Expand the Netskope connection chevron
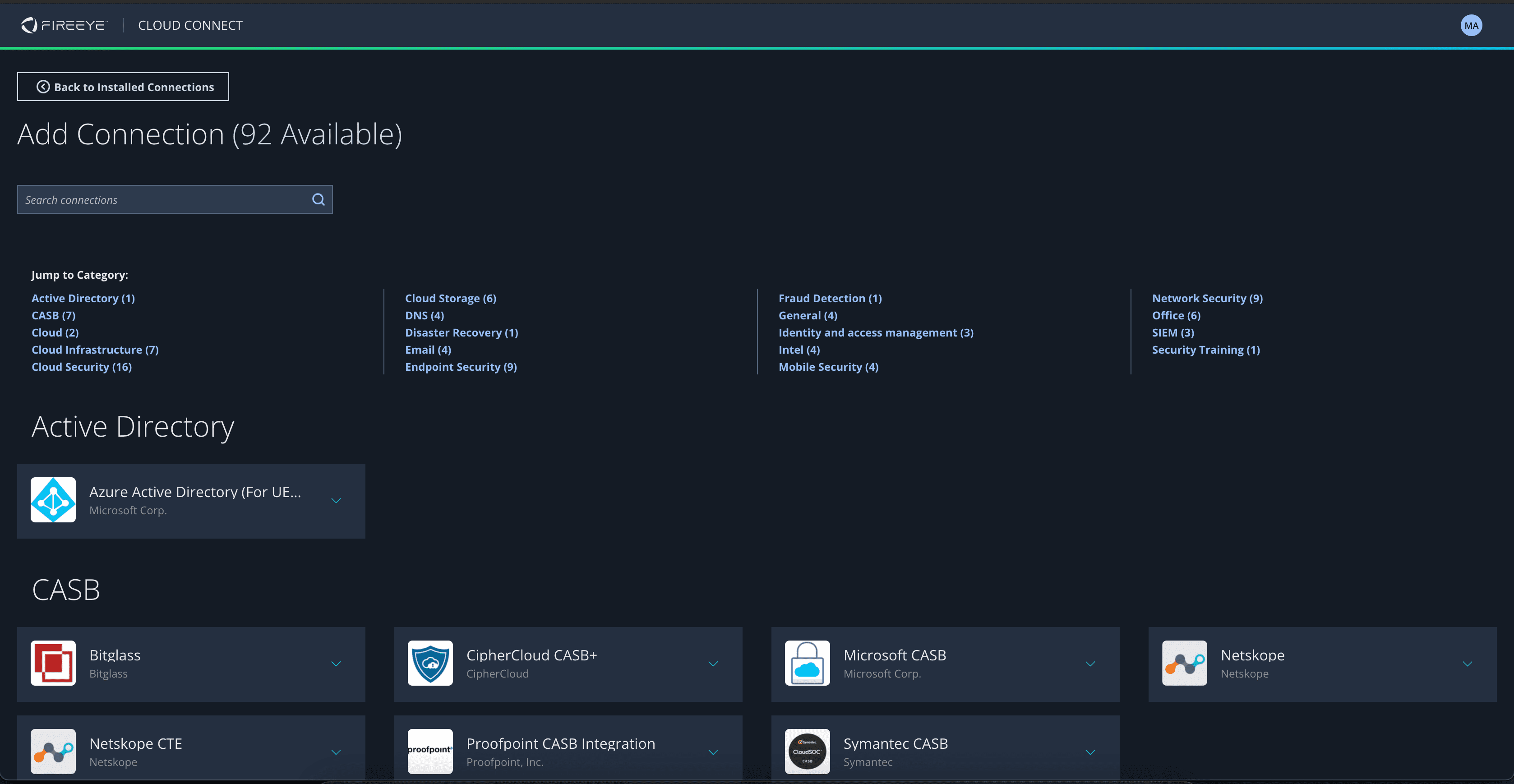The height and width of the screenshot is (784, 1514). point(1467,664)
